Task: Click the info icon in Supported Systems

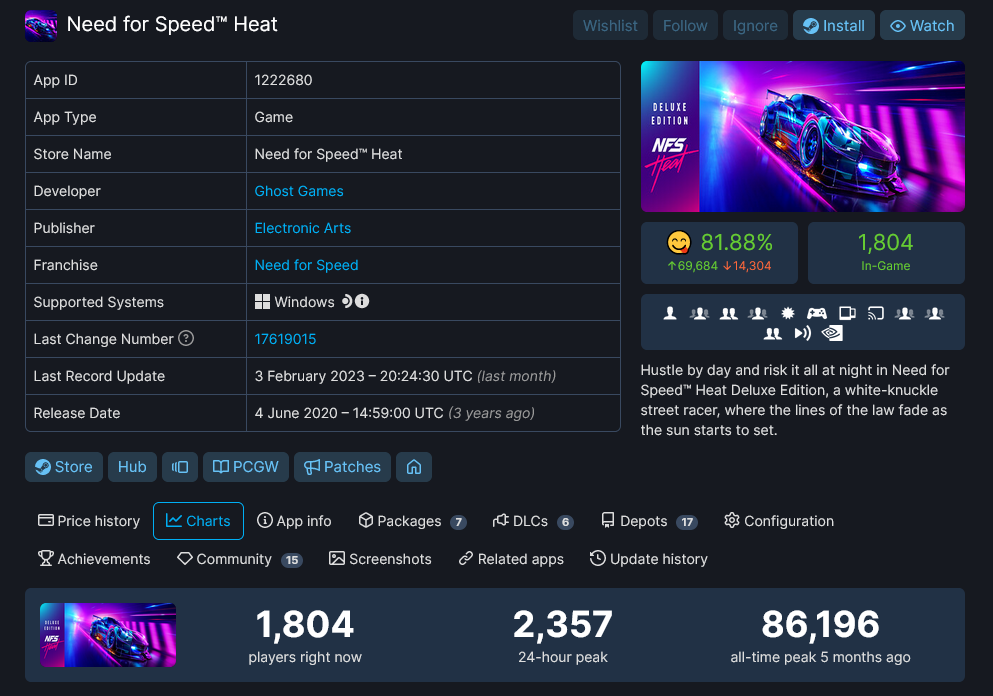Action: click(362, 301)
